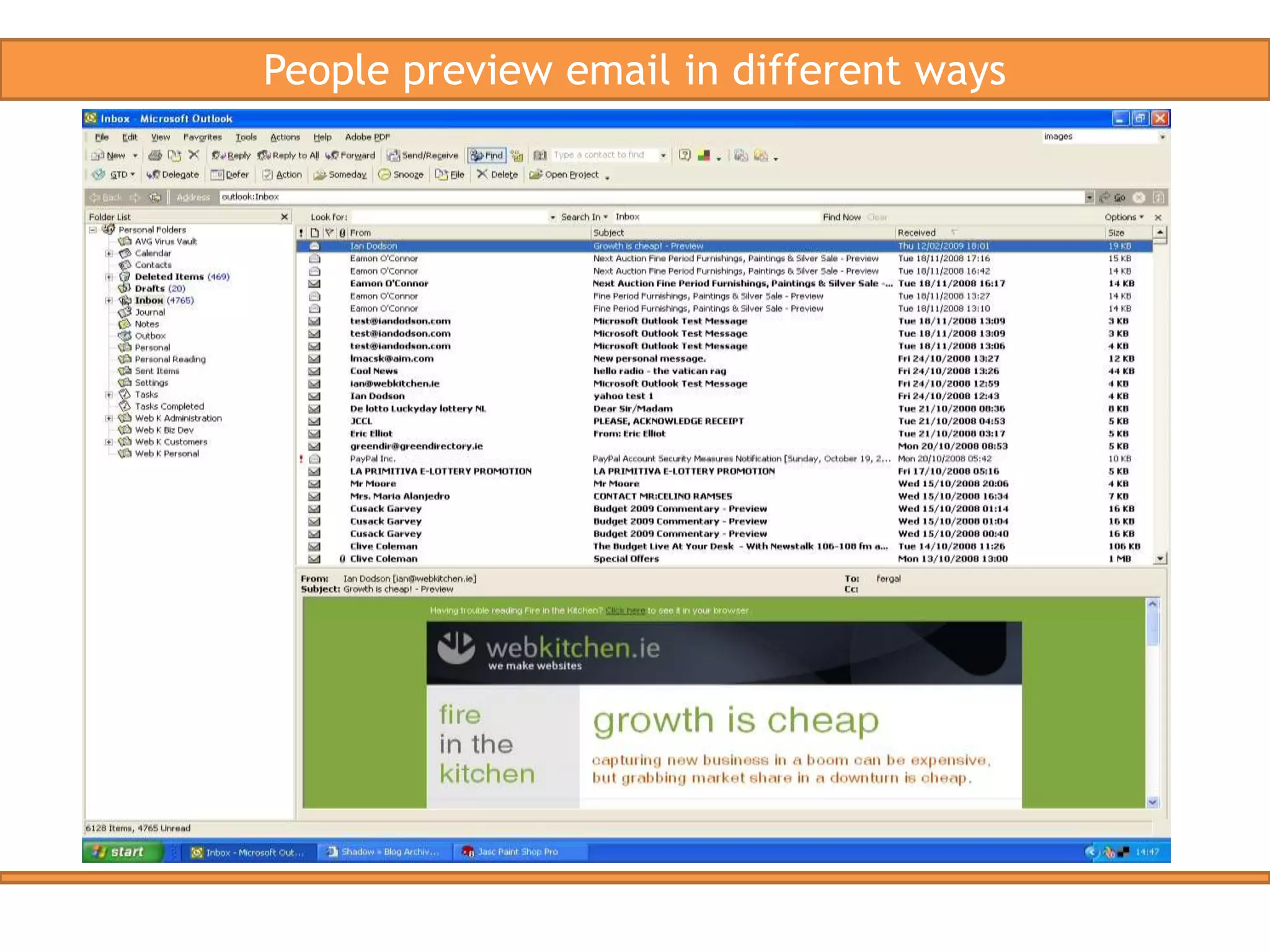This screenshot has width=1270, height=952.
Task: Expand the Deleted Items folder tree
Action: click(109, 277)
